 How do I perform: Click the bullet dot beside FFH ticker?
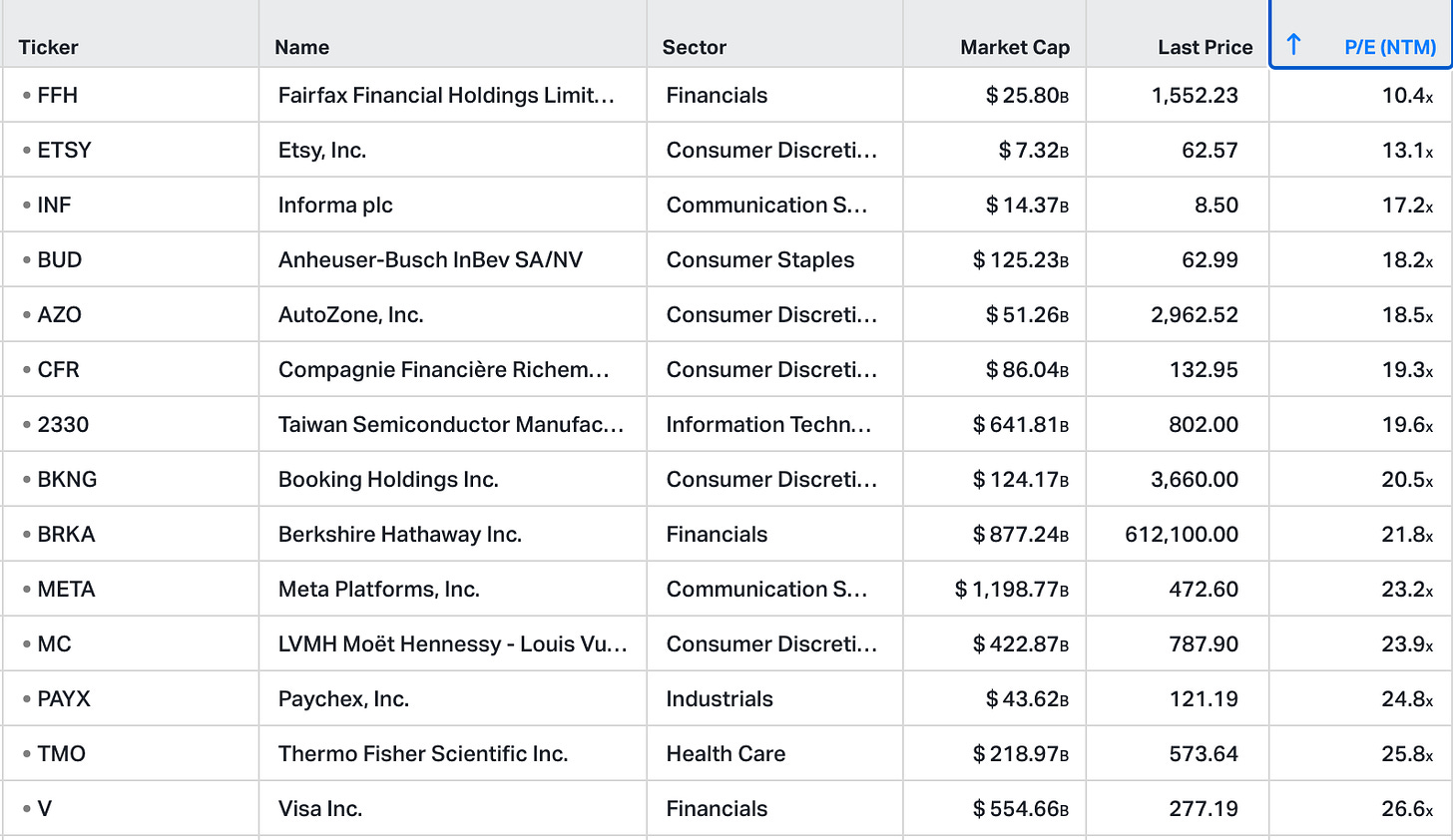27,96
